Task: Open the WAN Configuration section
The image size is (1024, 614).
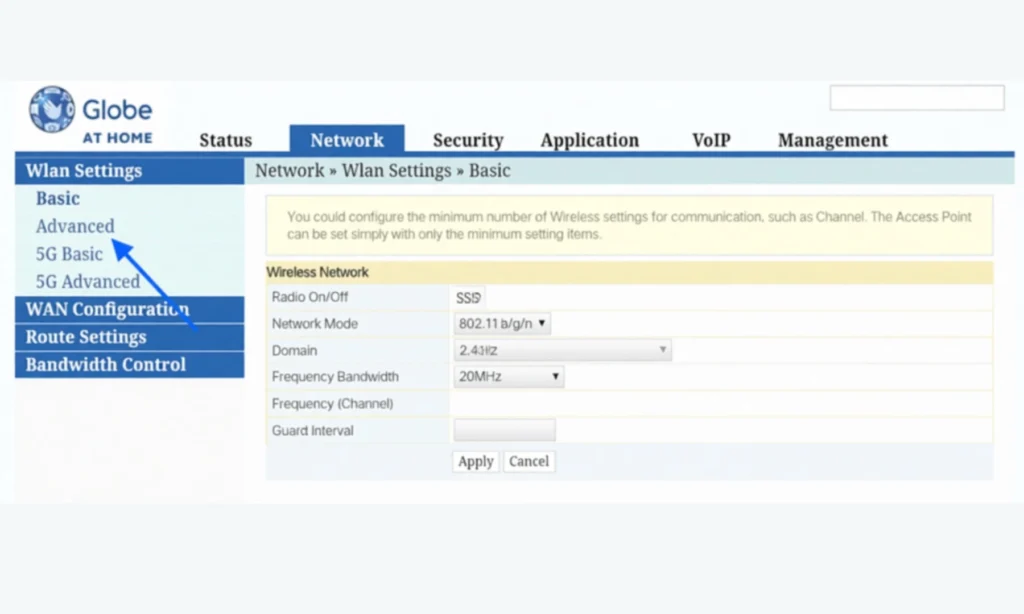Action: (x=106, y=310)
